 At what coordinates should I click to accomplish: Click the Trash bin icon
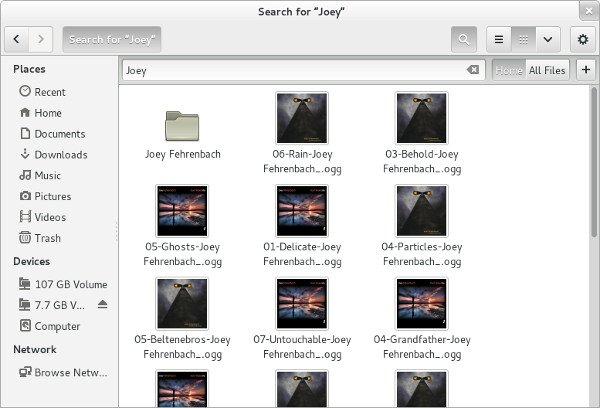point(25,237)
